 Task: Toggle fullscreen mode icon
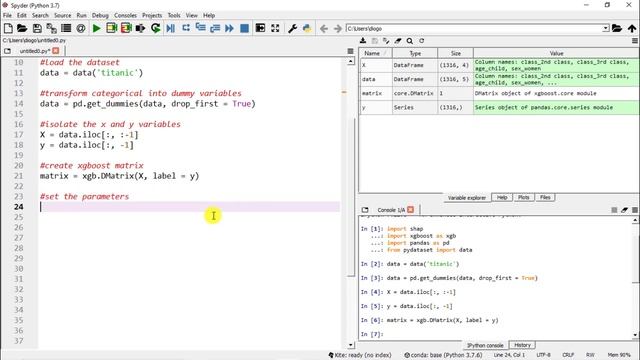(x=275, y=28)
